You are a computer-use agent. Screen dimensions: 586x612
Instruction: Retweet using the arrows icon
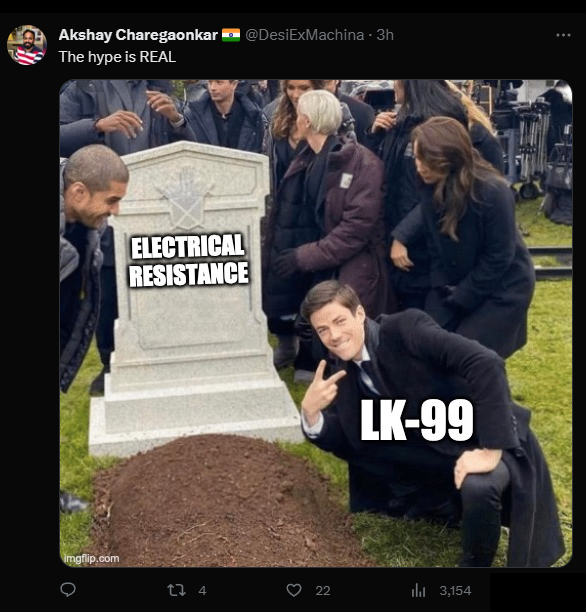click(176, 590)
